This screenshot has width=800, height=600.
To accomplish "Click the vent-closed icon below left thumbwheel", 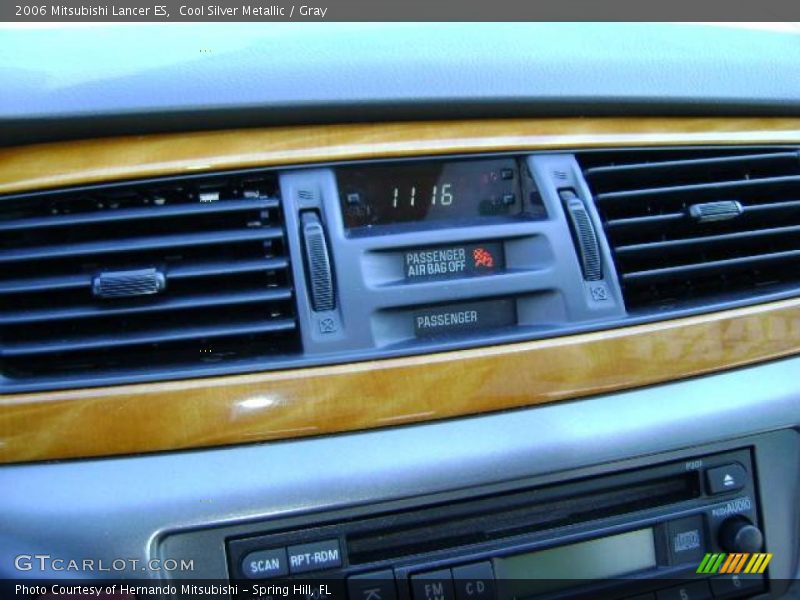I will pos(327,324).
